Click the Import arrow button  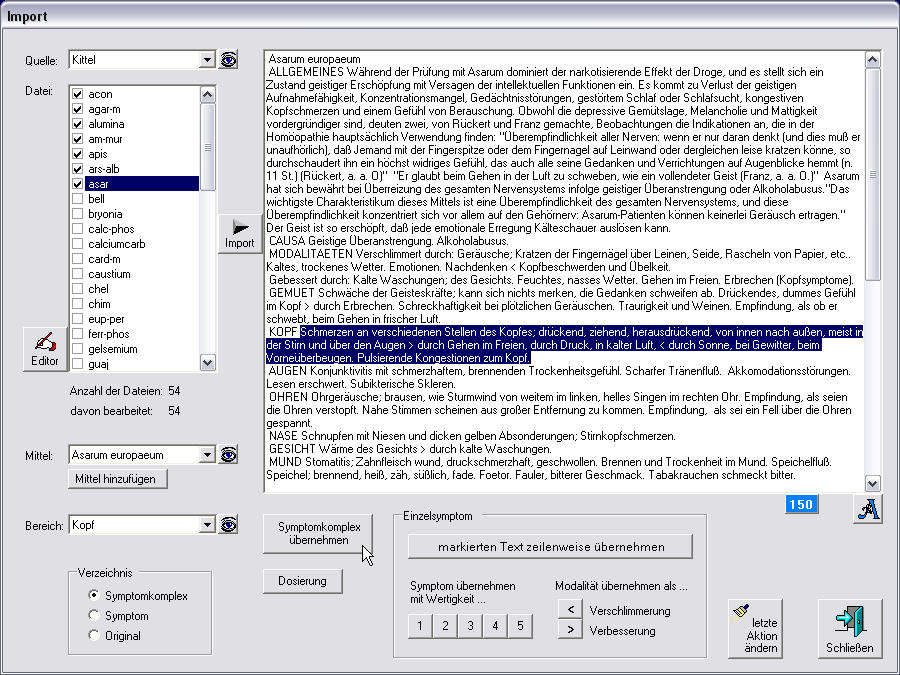tap(240, 234)
